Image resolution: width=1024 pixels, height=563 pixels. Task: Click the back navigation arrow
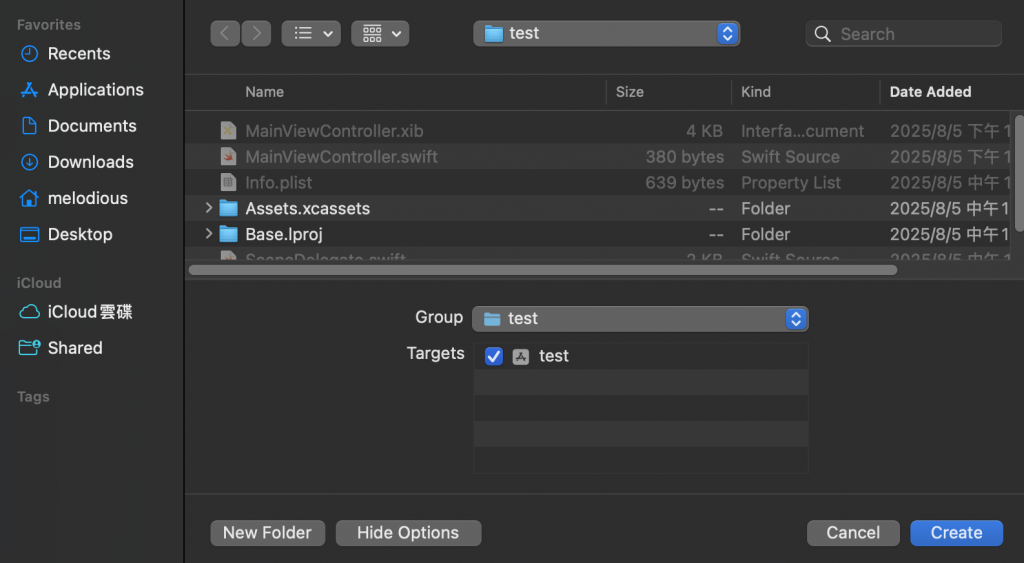224,33
